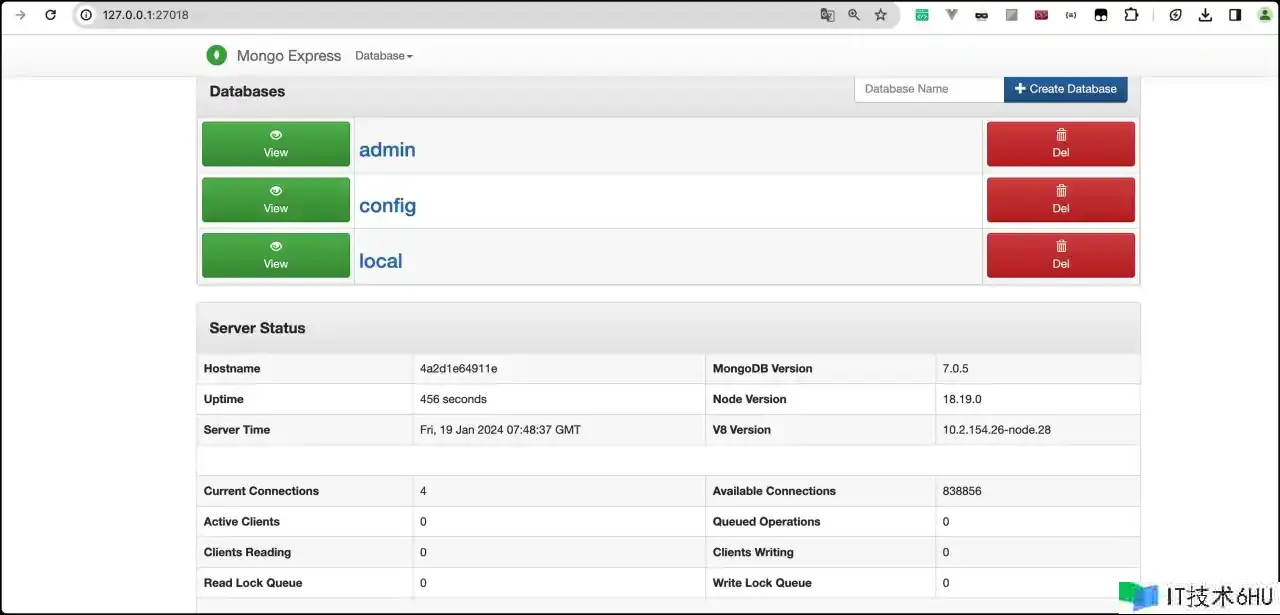Open the black two-eyed square extension icon
Viewport: 1280px width, 615px height.
coord(1101,15)
